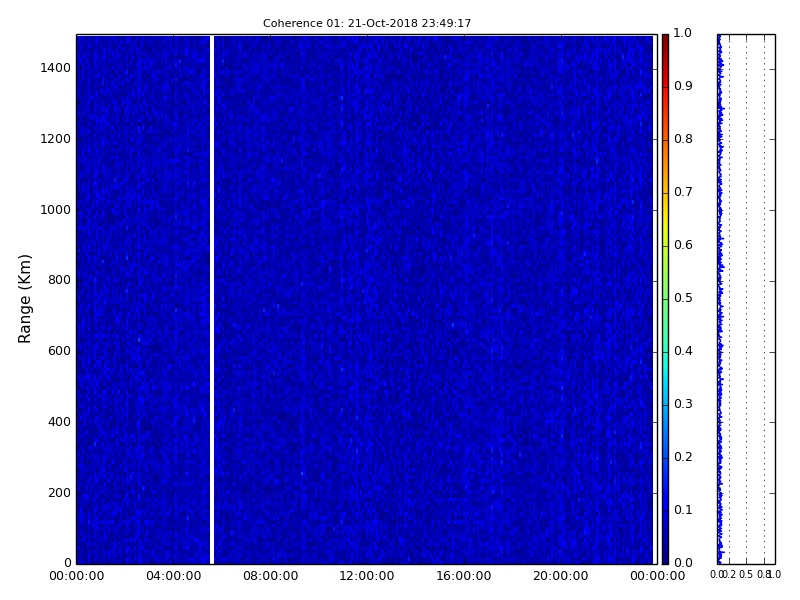
Task: Click the 16:00:00 time tick label
Action: 464,576
